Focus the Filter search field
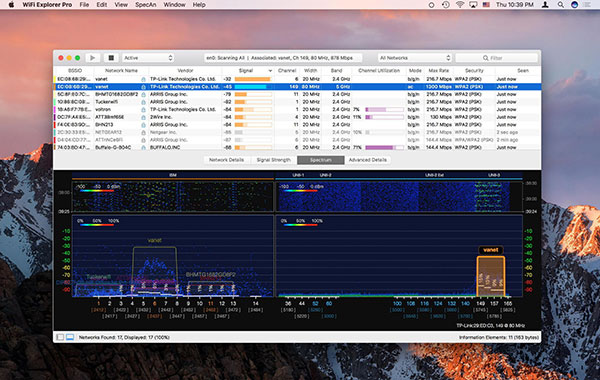This screenshot has height=380, width=600. coord(497,58)
